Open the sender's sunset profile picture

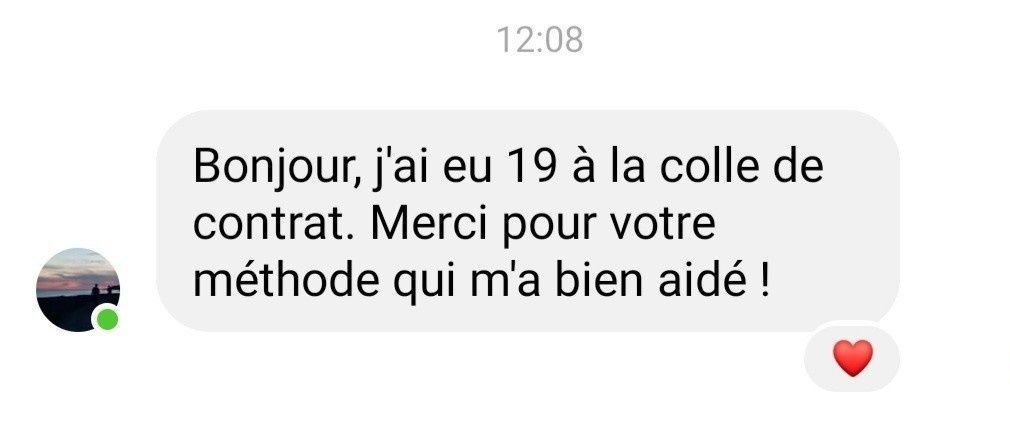pyautogui.click(x=78, y=290)
